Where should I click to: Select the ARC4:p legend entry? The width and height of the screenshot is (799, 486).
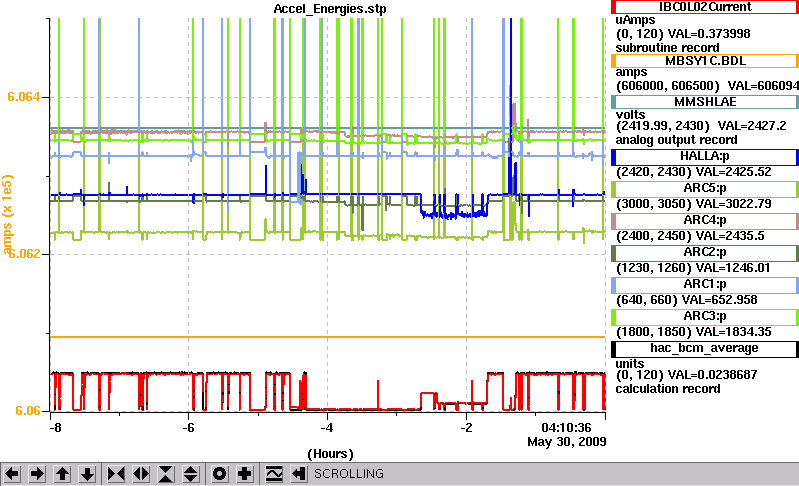[705, 221]
